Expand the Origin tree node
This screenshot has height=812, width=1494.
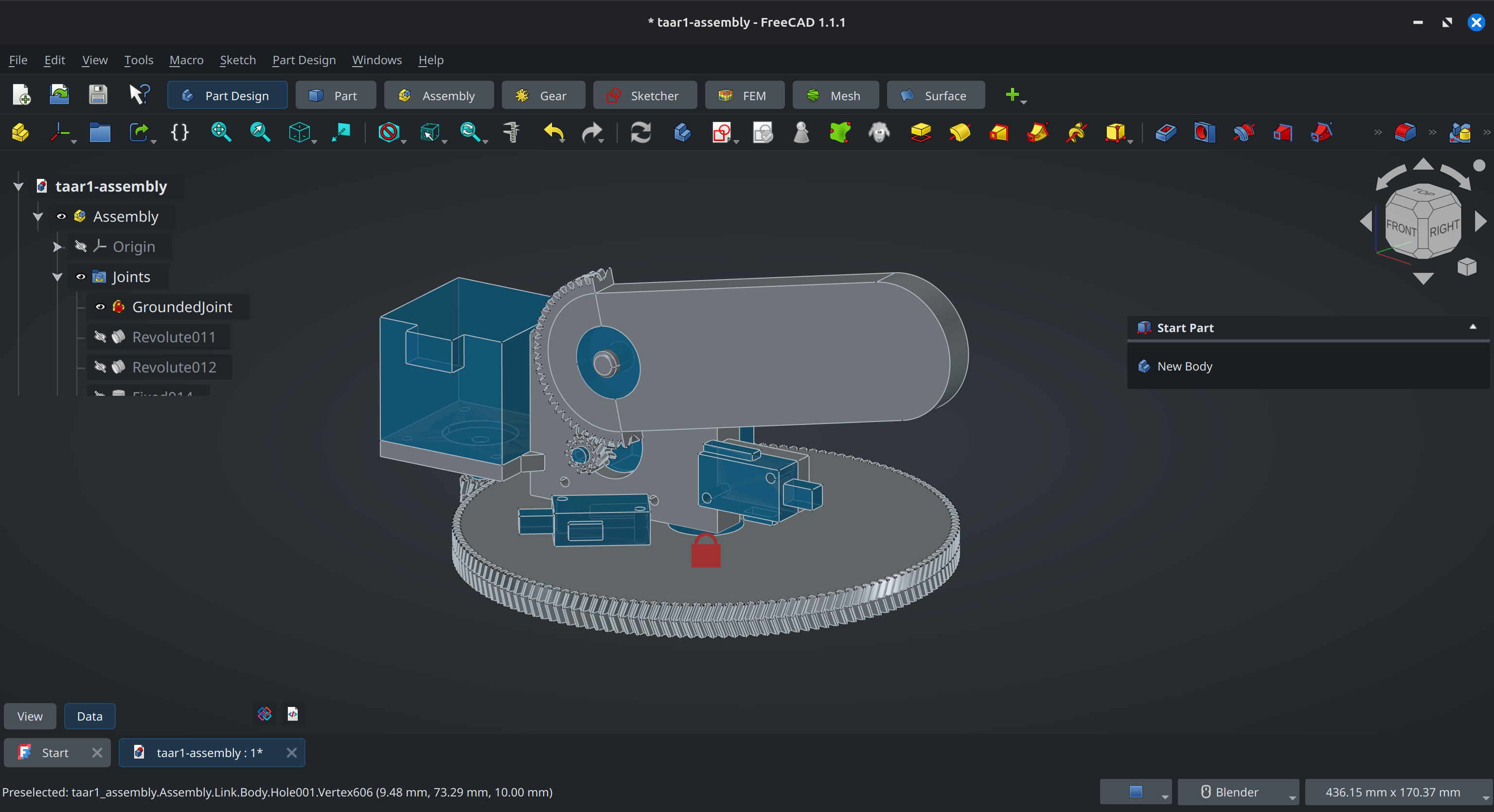click(x=57, y=247)
